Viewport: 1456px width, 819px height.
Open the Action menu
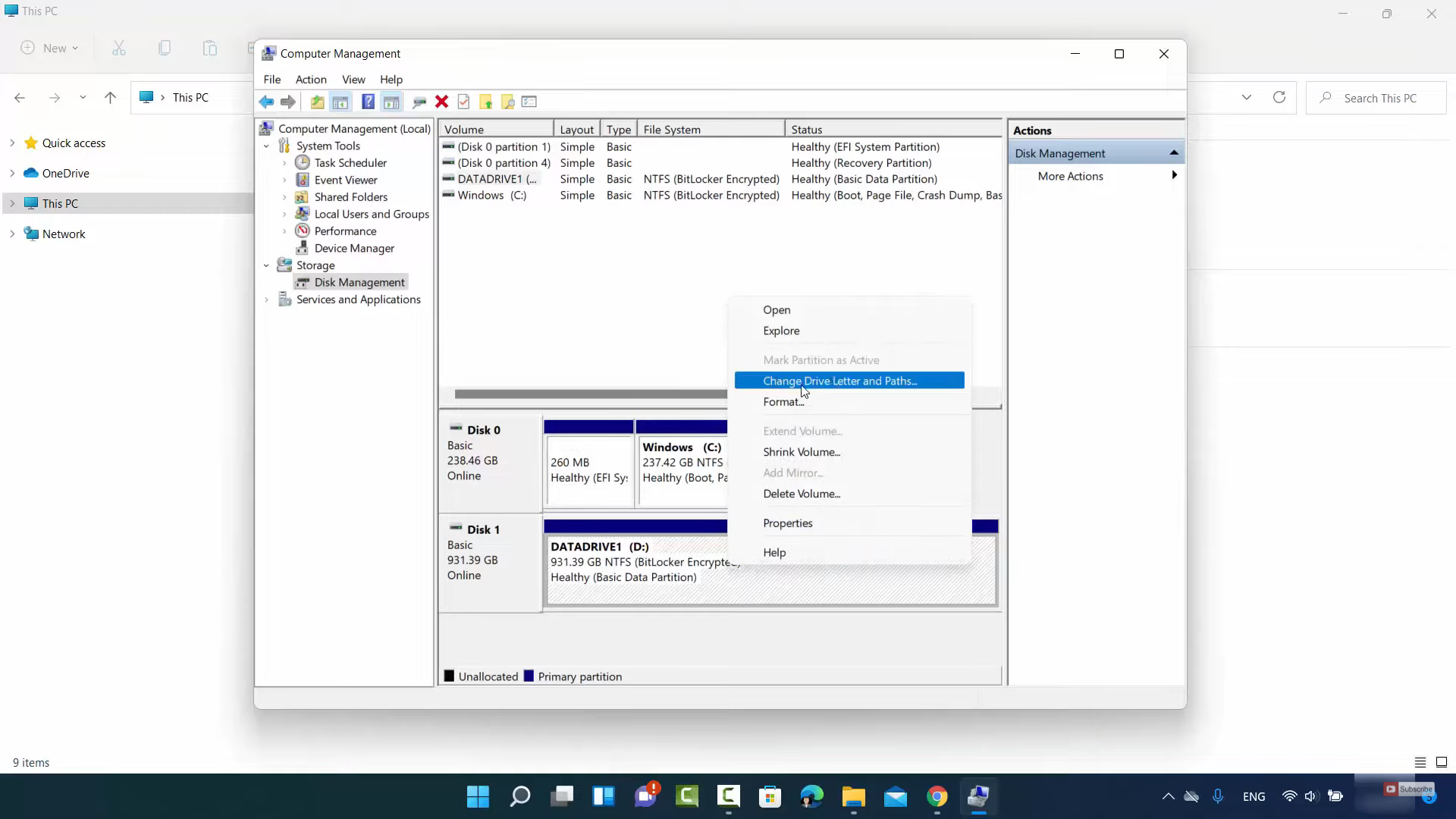click(x=311, y=80)
